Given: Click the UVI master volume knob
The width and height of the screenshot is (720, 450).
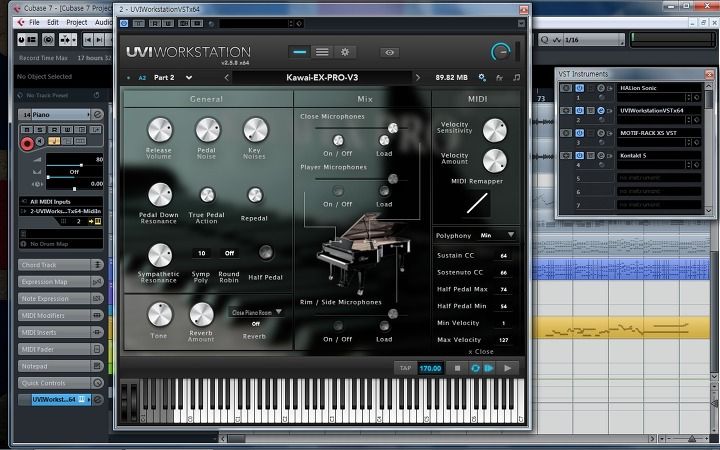Looking at the screenshot, I should [x=501, y=52].
